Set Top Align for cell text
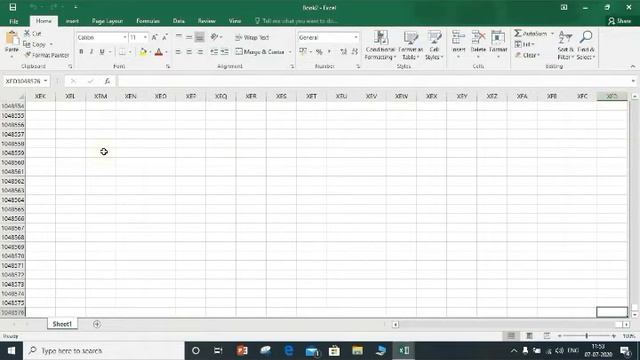Screen dimensions: 640x360 pyautogui.click(x=178, y=37)
